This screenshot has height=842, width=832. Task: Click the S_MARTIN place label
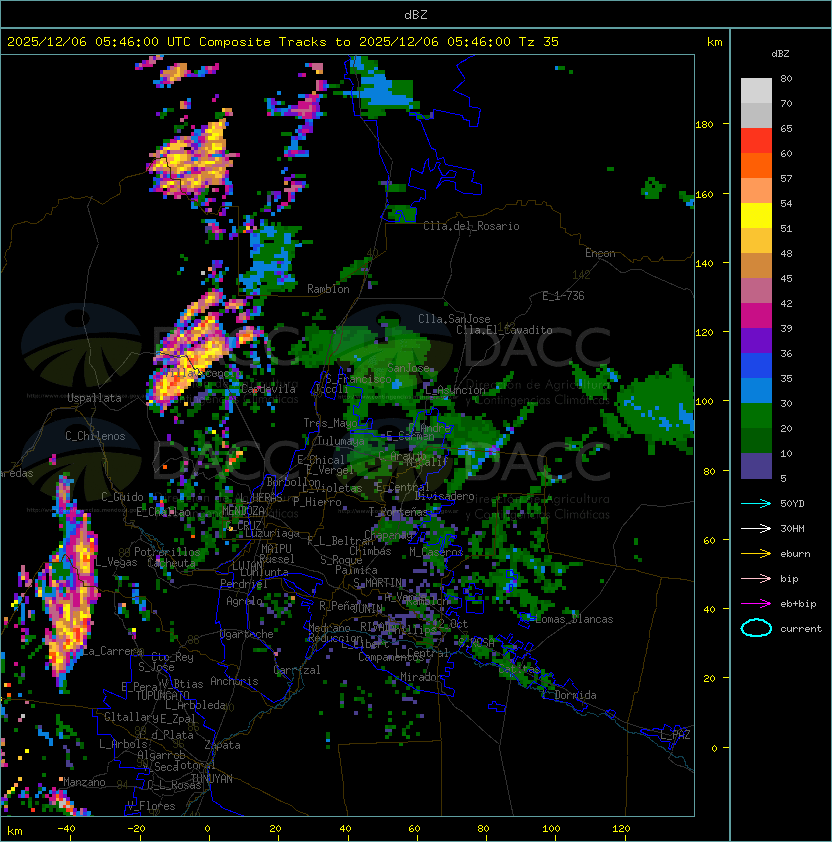click(x=378, y=583)
